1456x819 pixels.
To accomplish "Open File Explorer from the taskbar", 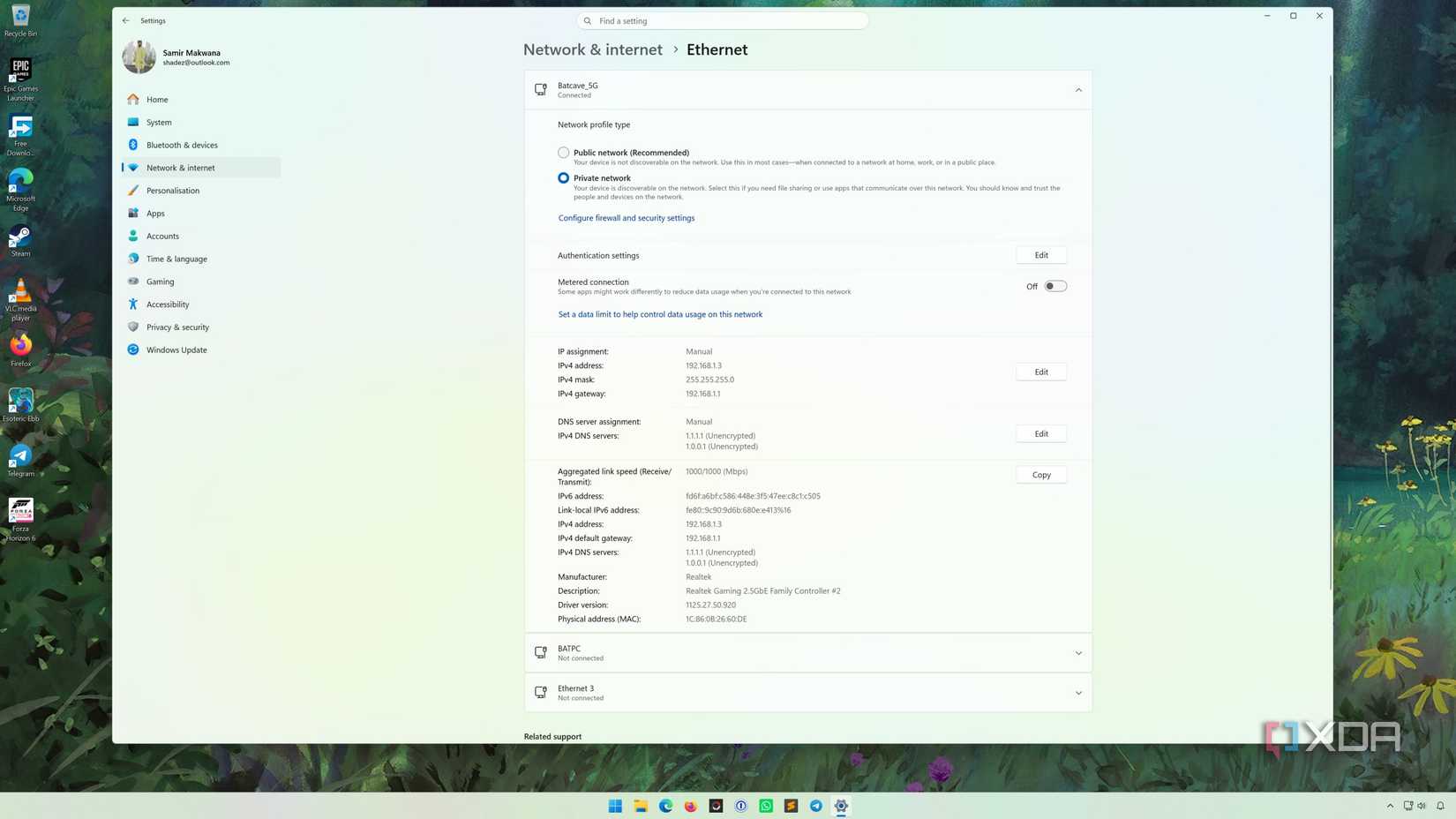I will click(641, 806).
